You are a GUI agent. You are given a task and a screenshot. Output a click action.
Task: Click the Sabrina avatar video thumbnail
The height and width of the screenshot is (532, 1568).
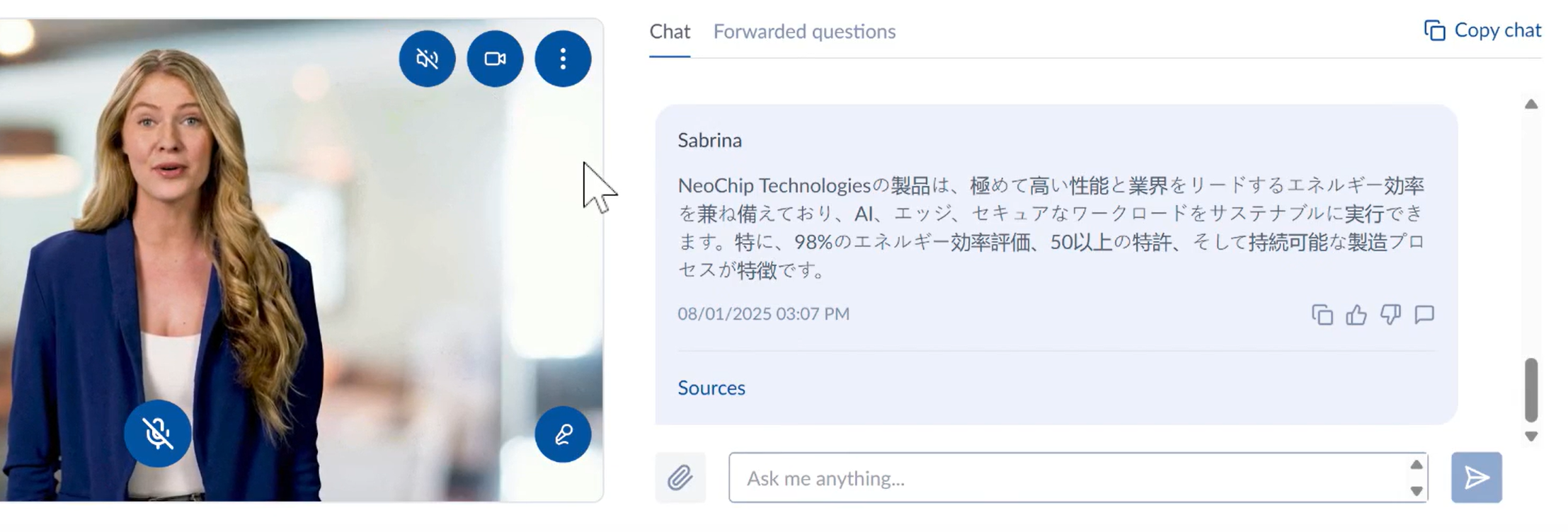point(302,260)
